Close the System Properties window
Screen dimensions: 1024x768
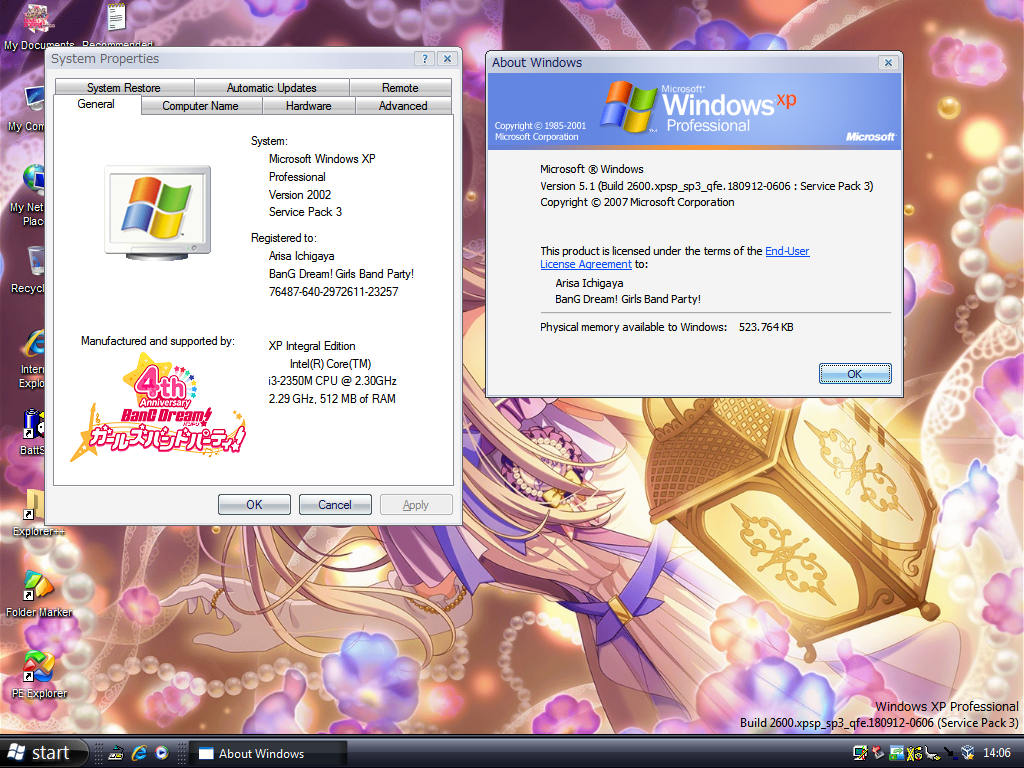[x=447, y=59]
